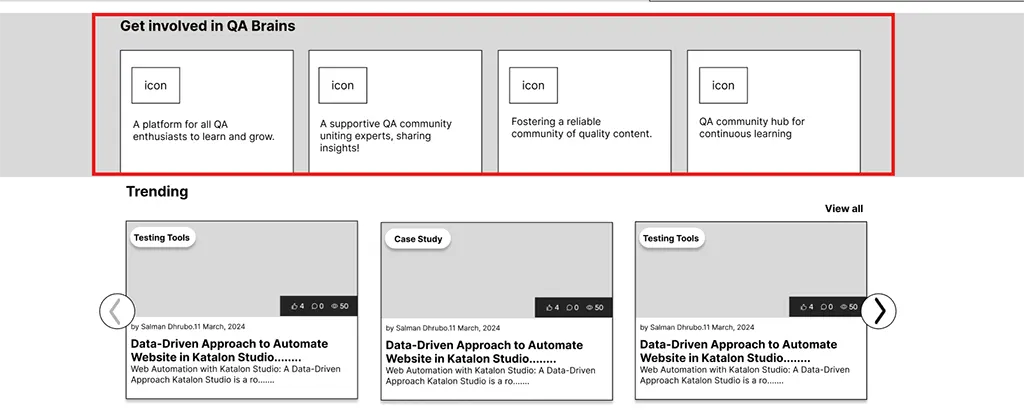The image size is (1024, 410).
Task: Select the "Fostering a reliable community" card text
Action: point(581,128)
